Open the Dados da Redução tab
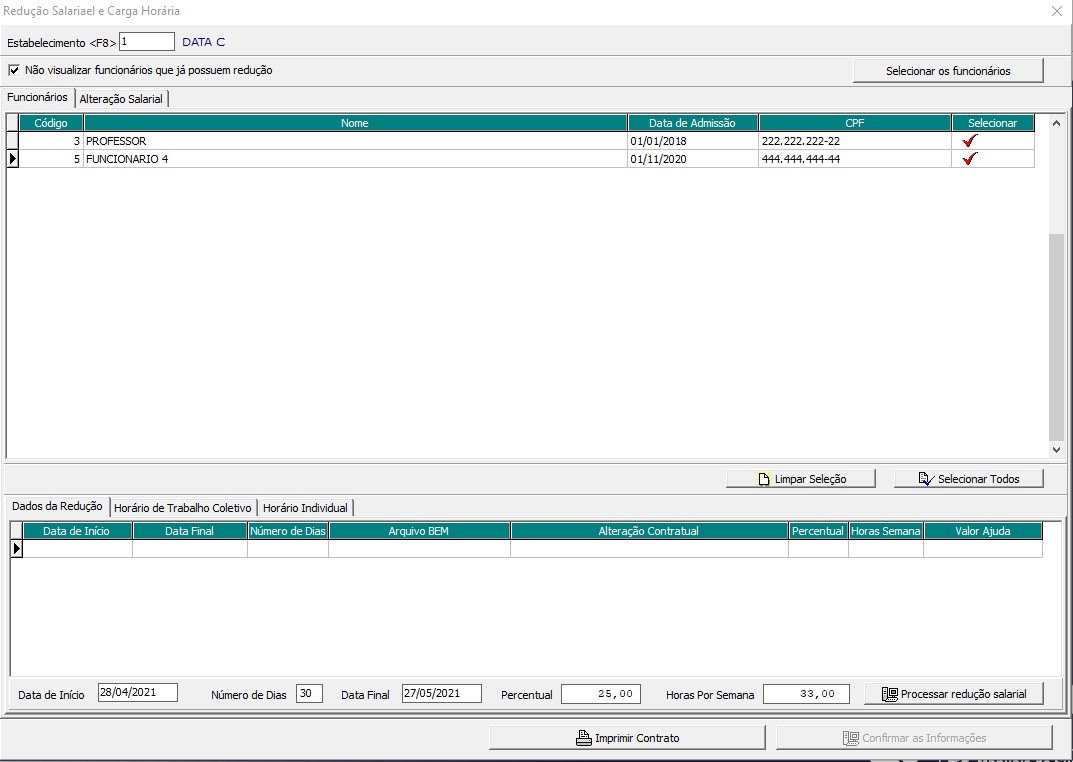The height and width of the screenshot is (762, 1073). tap(57, 506)
